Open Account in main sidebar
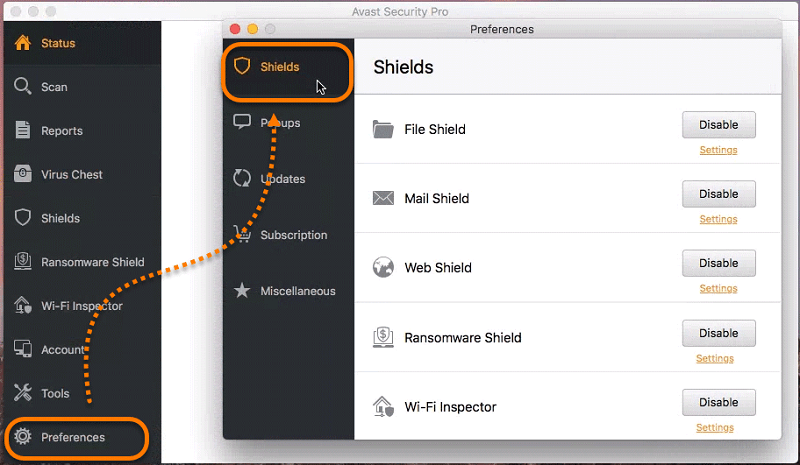Screen dimensions: 800x465 click(x=63, y=350)
